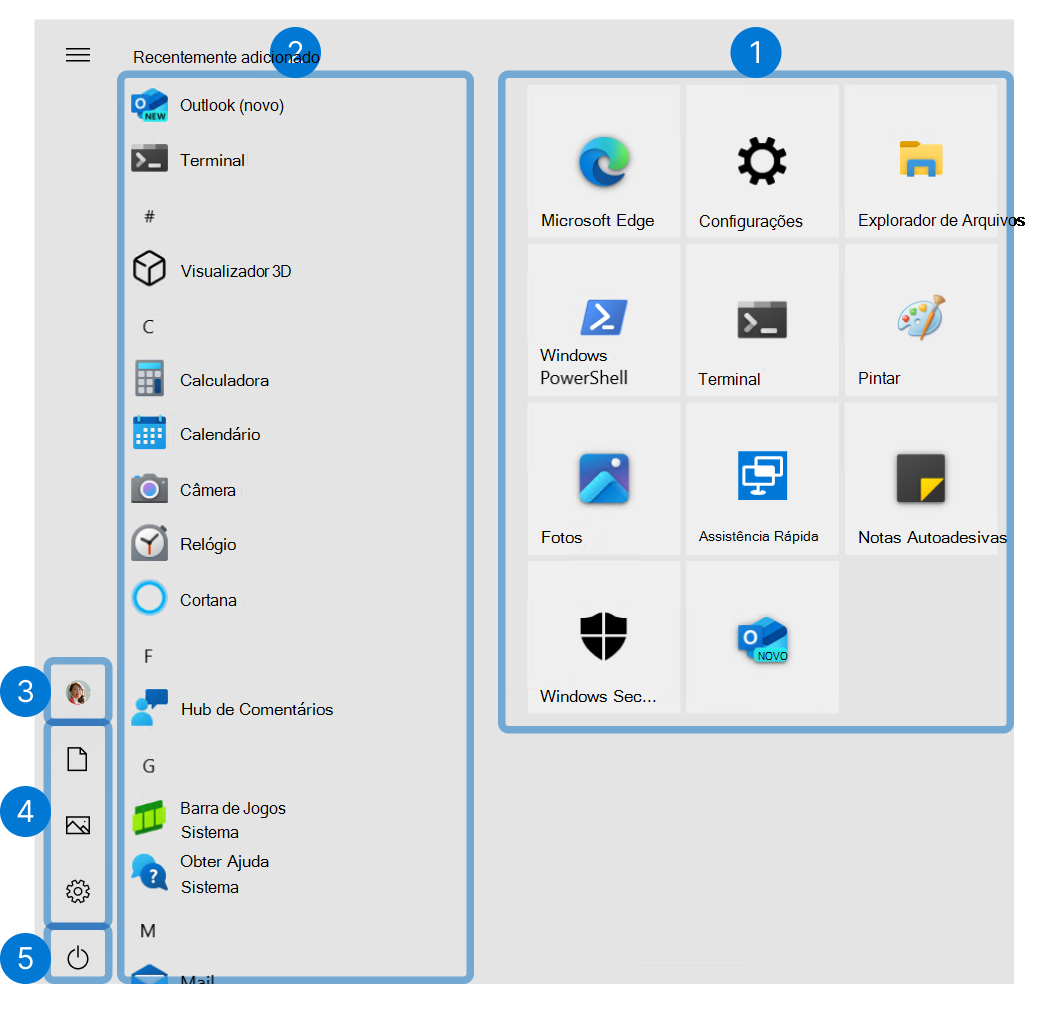Screen dimensions: 1038x1010
Task: Click the # section header
Action: pos(150,216)
